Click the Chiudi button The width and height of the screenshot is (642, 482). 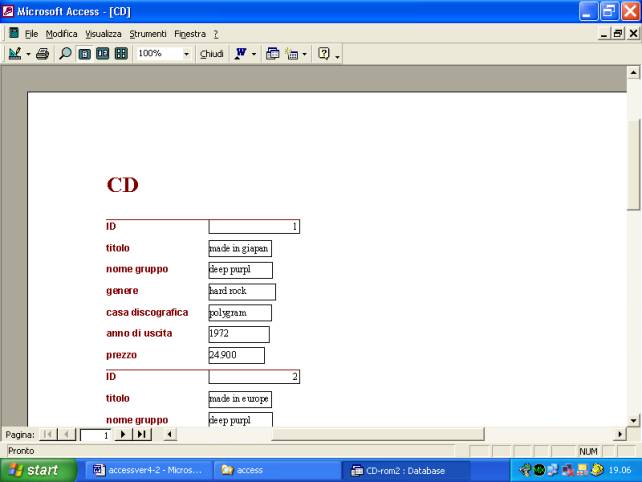[212, 54]
